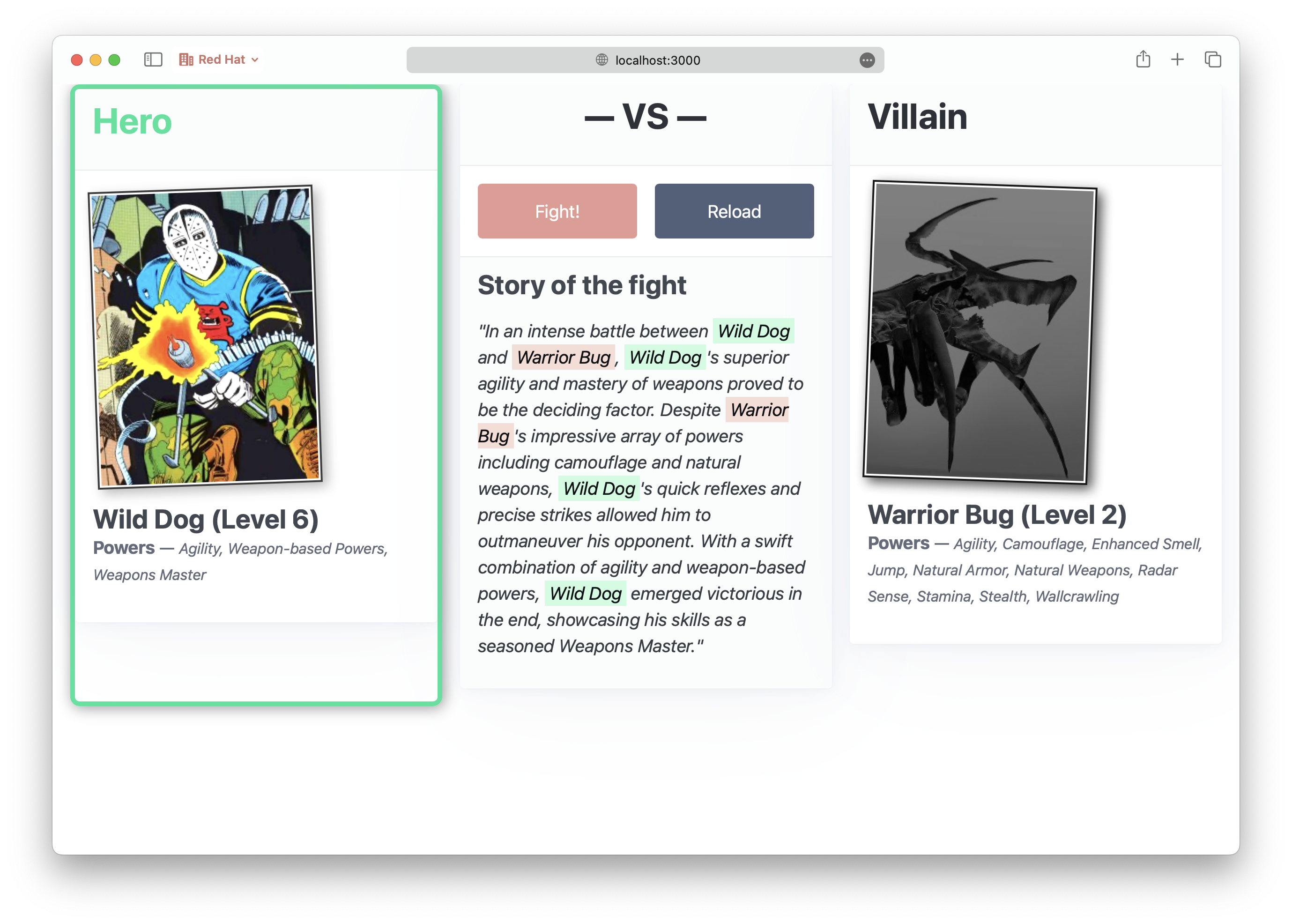The image size is (1292, 924).
Task: Toggle the sidebar panel view
Action: (x=153, y=60)
